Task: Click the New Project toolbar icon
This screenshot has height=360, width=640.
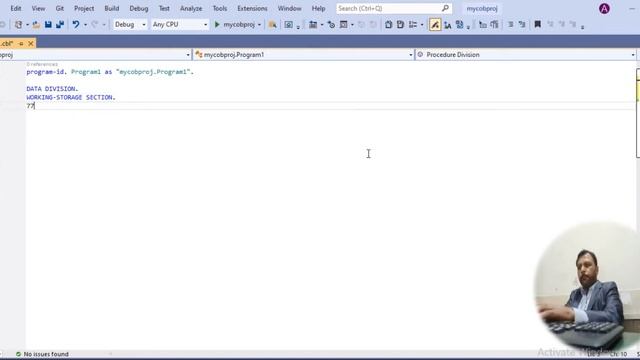Action: pyautogui.click(x=18, y=25)
